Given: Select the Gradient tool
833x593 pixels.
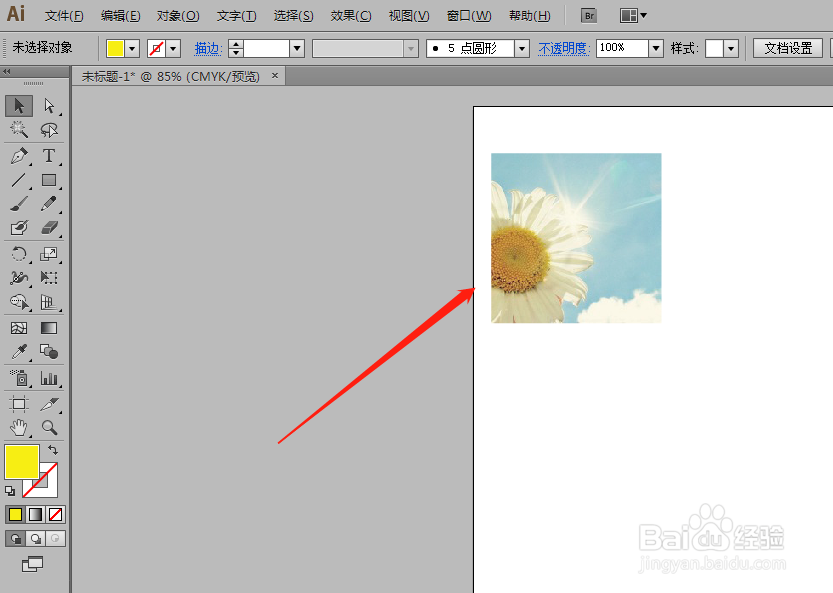Looking at the screenshot, I should 49,328.
